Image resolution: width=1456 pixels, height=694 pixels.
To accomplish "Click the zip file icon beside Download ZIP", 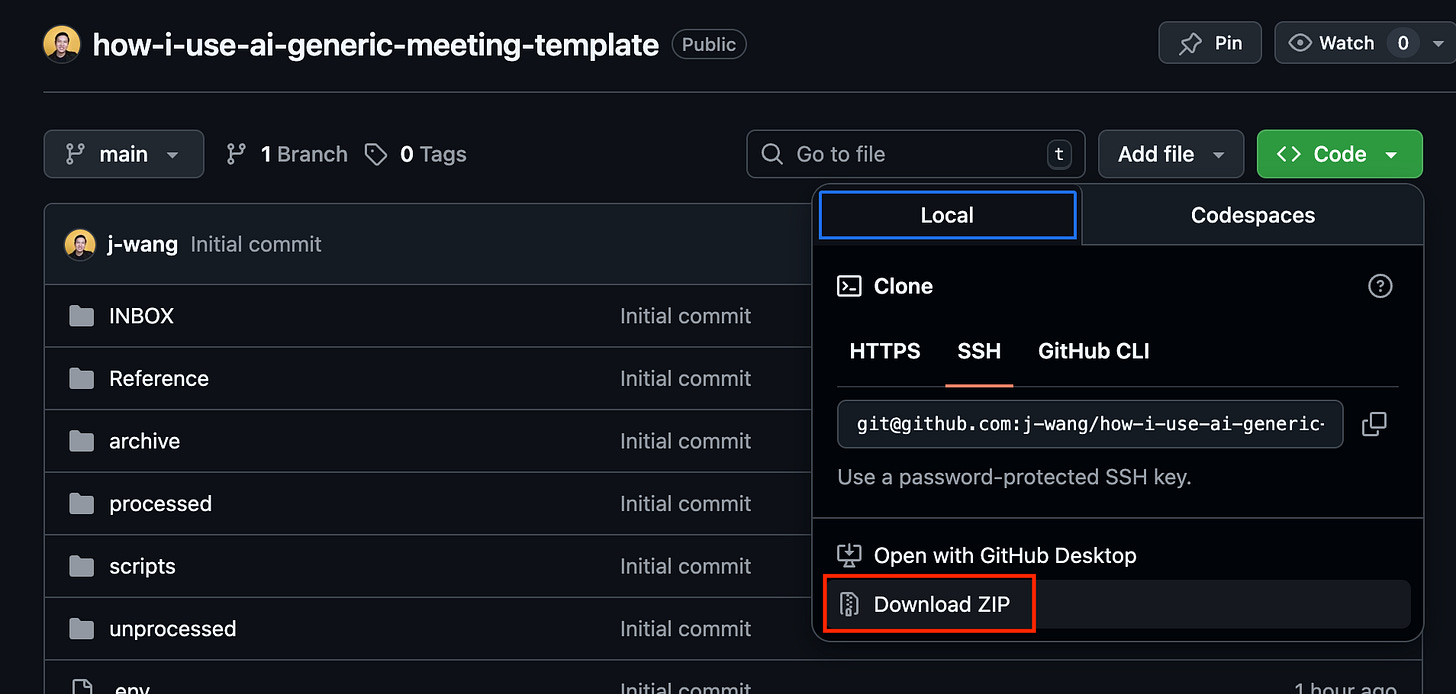I will (x=849, y=604).
